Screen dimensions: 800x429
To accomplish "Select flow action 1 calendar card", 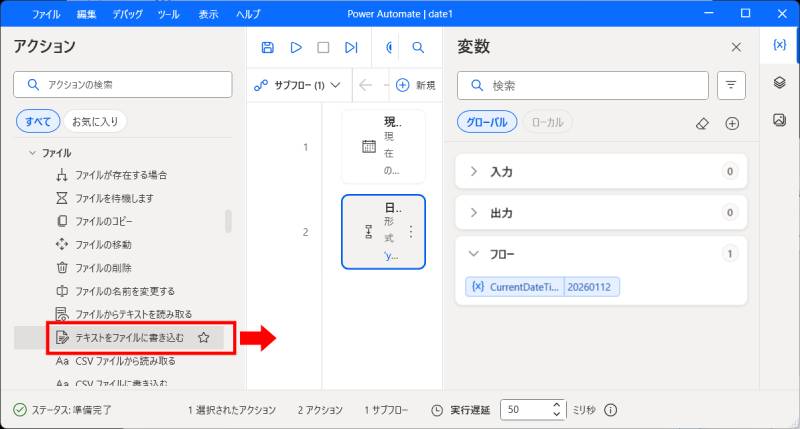I will click(x=383, y=146).
